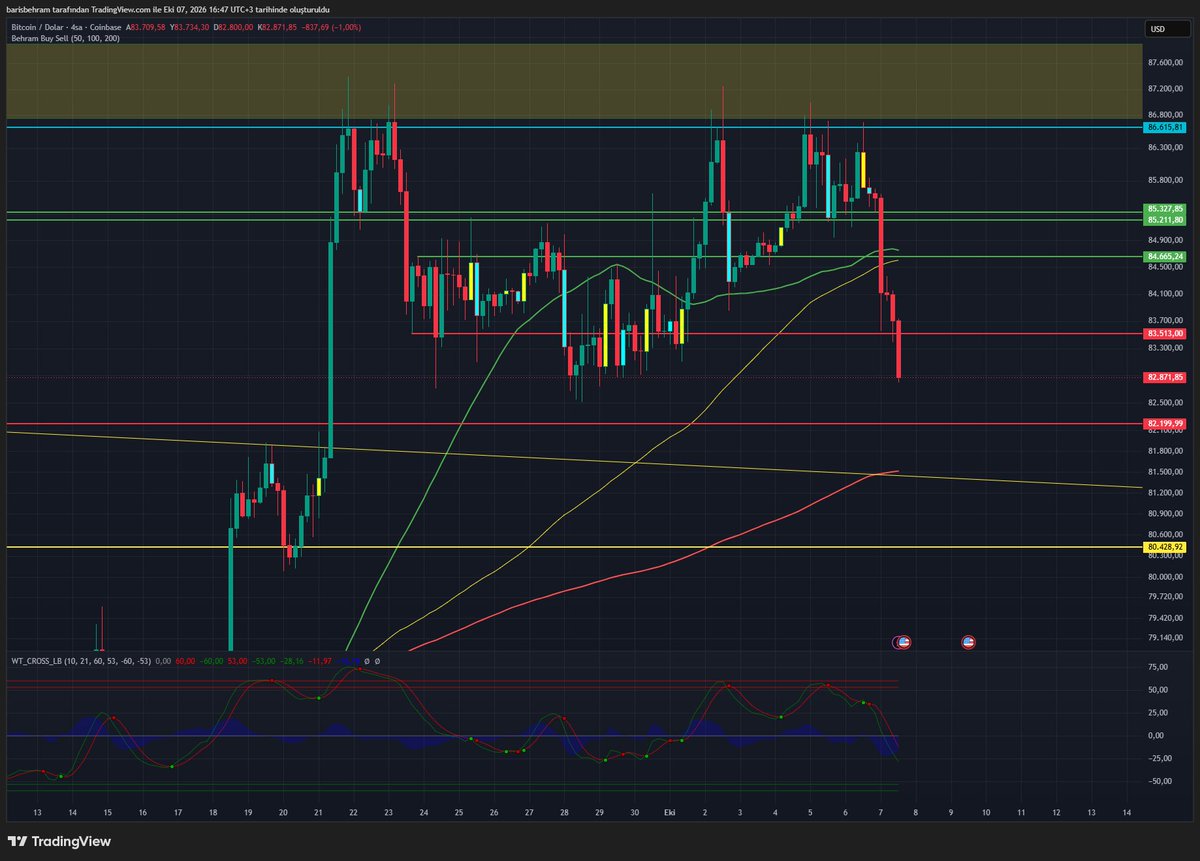Click the 79.140,00 price scale value
This screenshot has width=1200, height=861.
[x=1166, y=638]
